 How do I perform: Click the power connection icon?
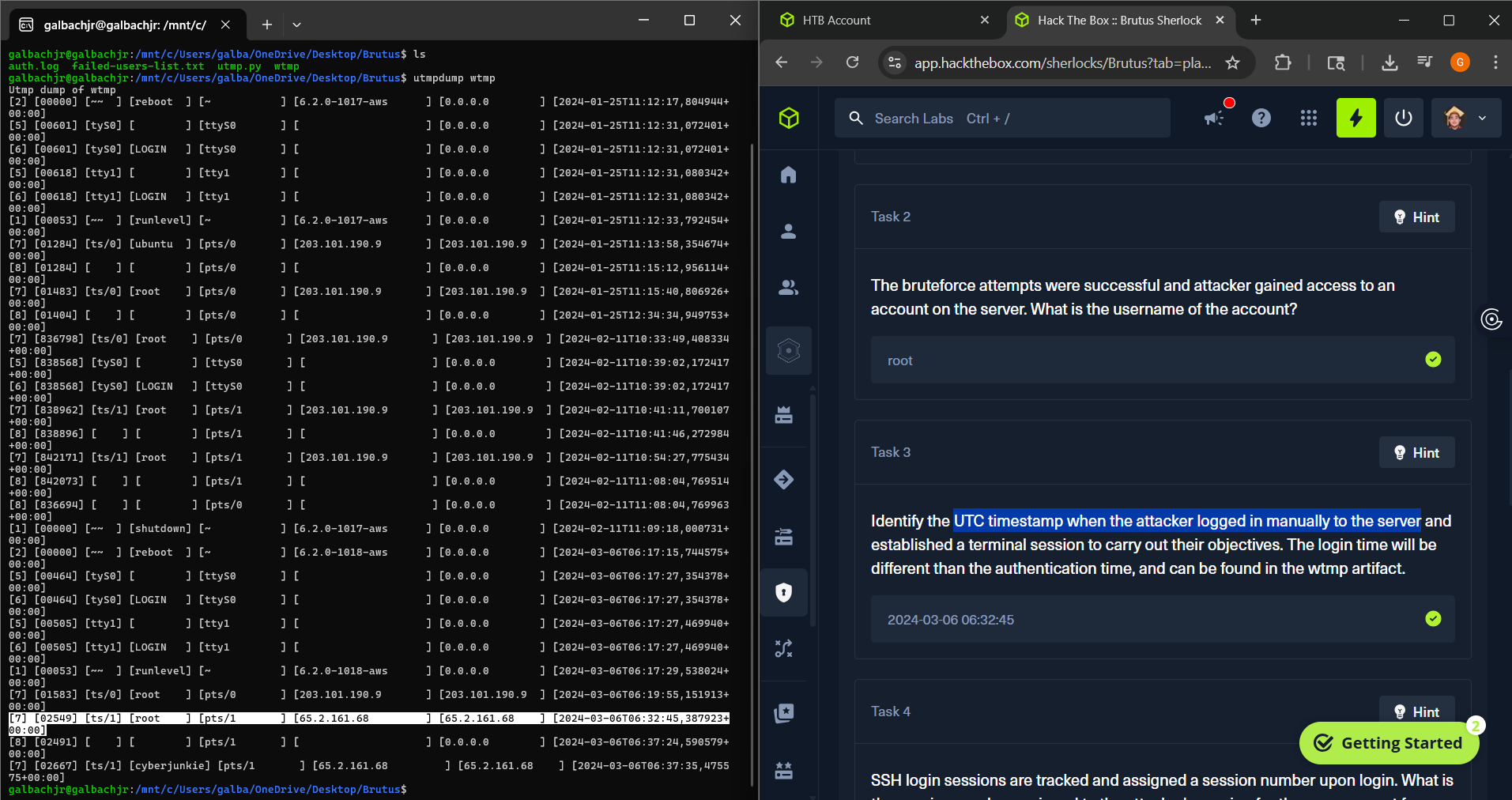pyautogui.click(x=1404, y=118)
